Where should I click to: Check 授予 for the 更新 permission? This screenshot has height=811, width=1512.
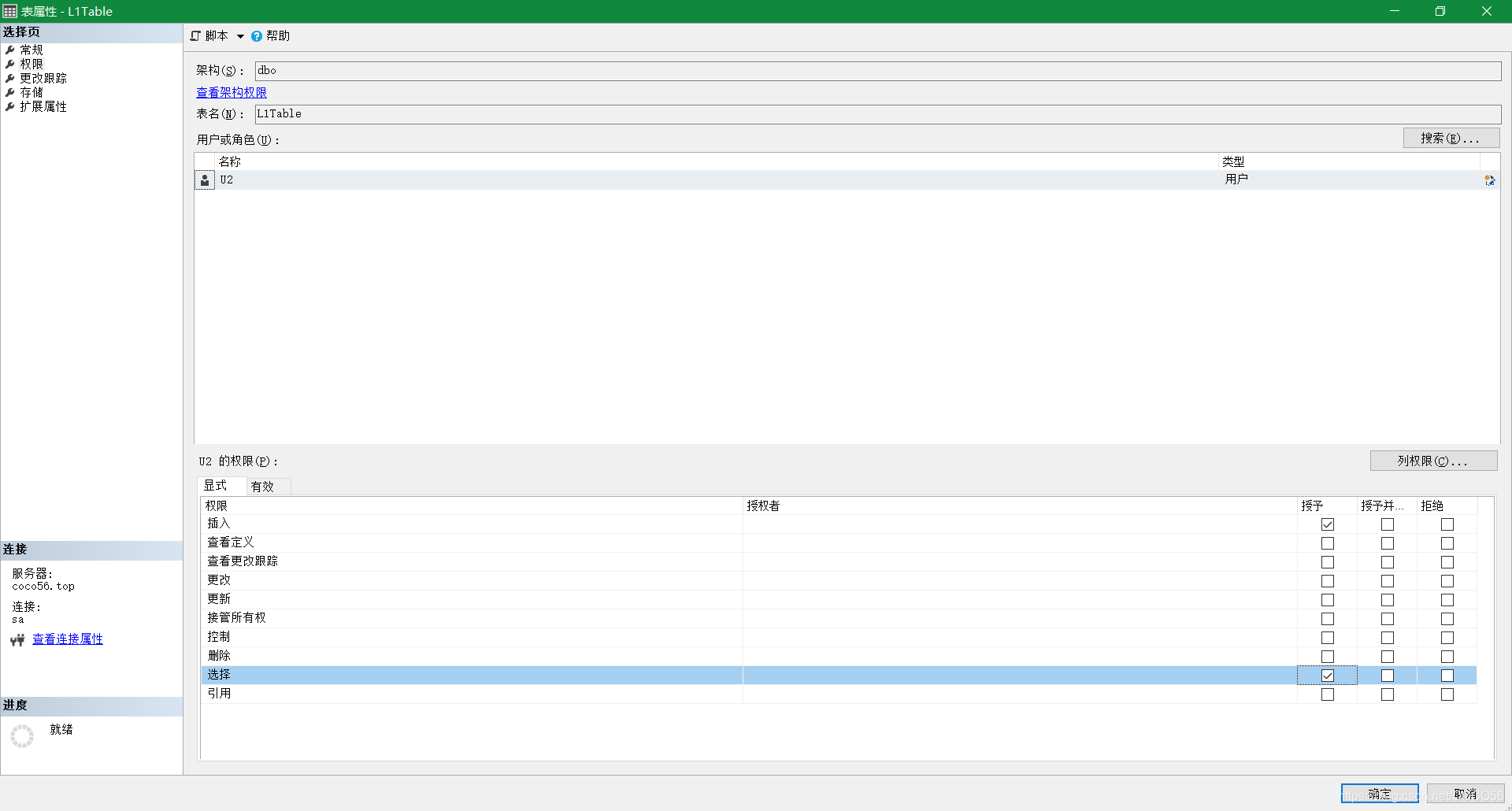coord(1328,600)
